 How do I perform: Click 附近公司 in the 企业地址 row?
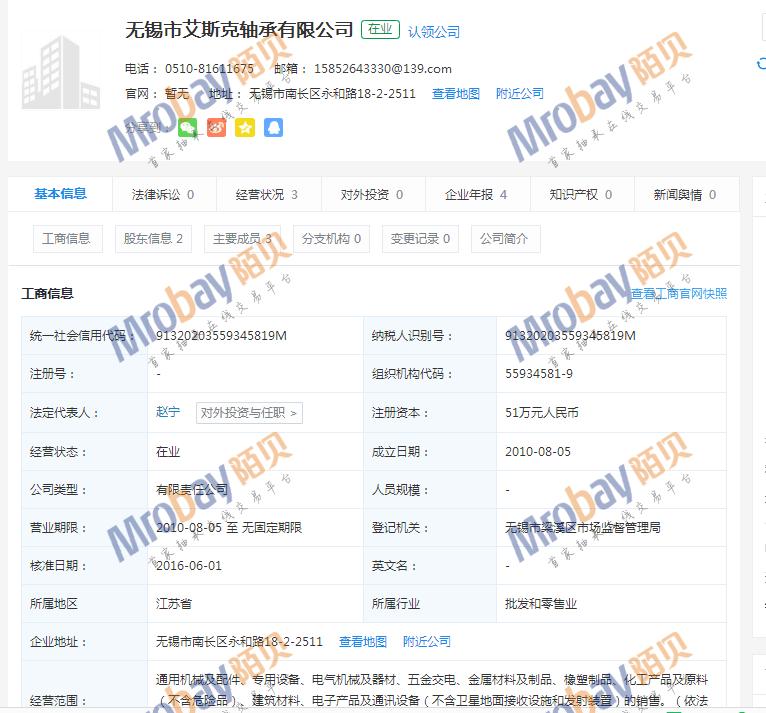pos(427,642)
